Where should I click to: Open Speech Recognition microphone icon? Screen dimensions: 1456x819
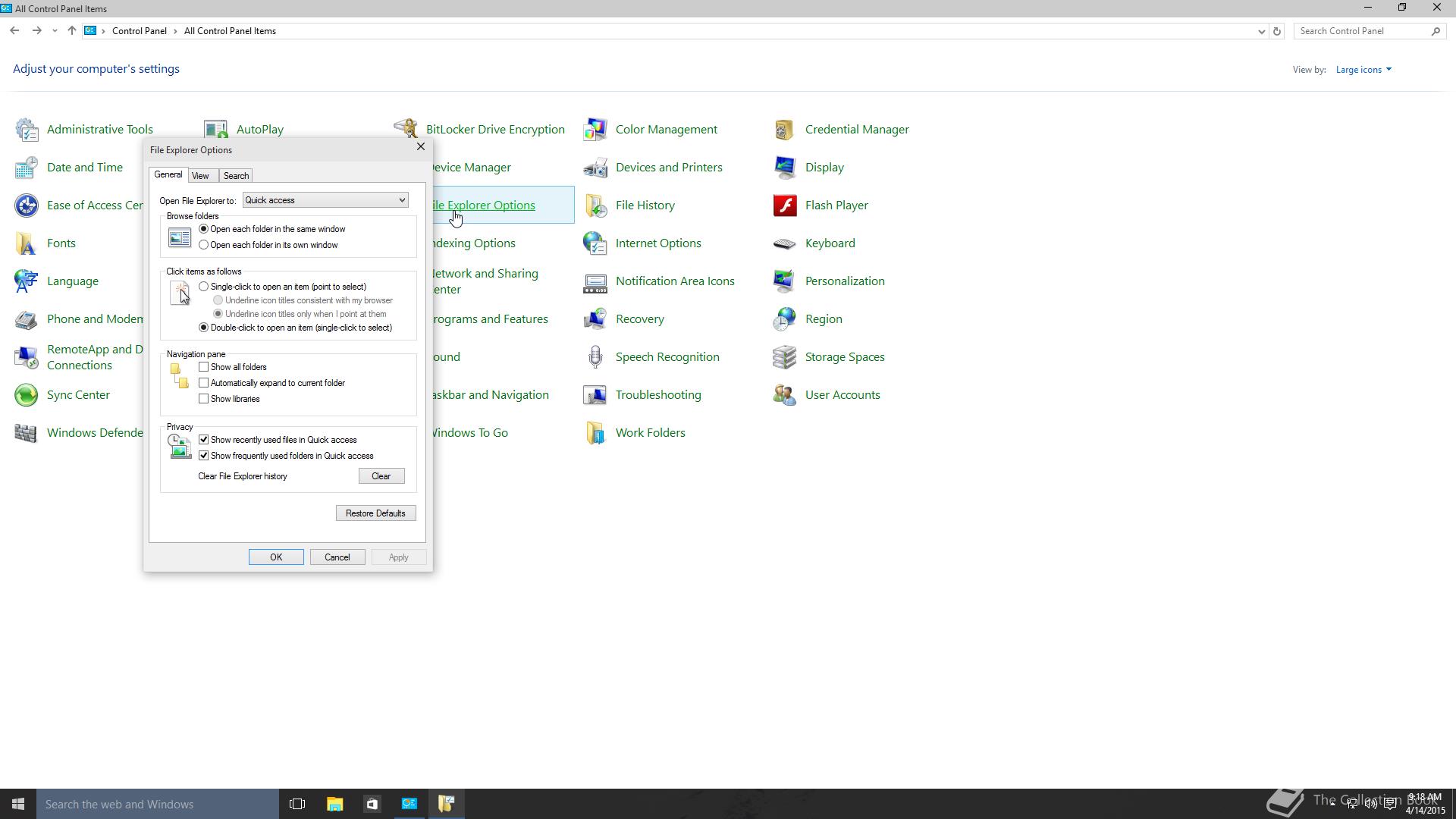[x=595, y=357]
